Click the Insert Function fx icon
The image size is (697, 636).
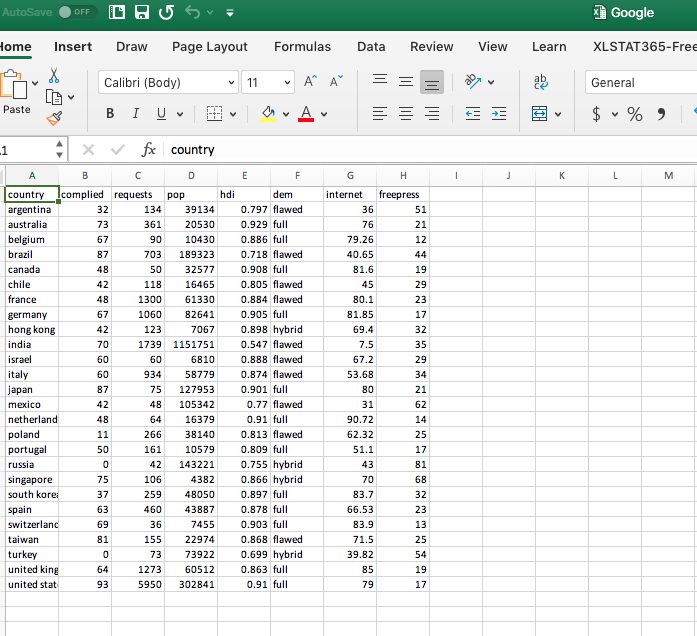[x=148, y=150]
